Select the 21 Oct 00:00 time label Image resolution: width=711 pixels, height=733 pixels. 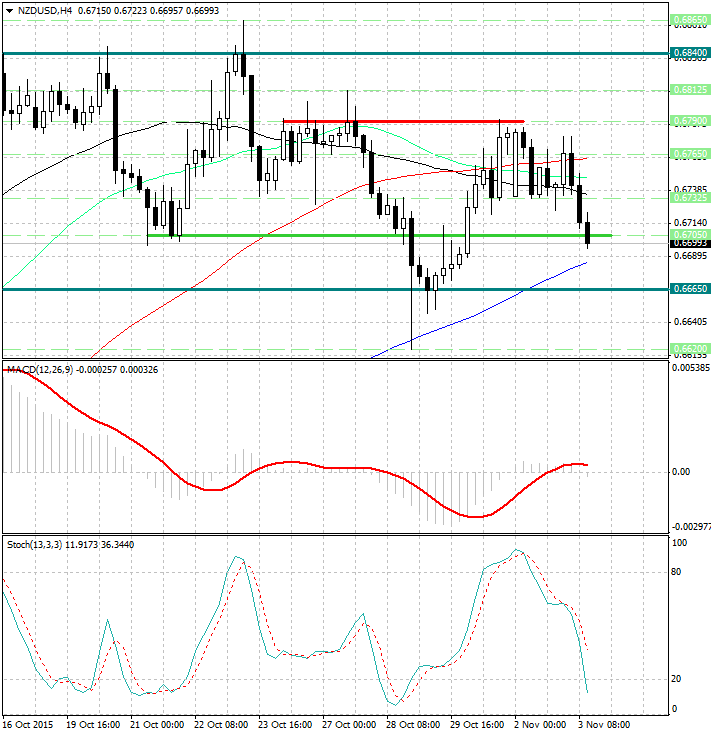click(x=157, y=725)
